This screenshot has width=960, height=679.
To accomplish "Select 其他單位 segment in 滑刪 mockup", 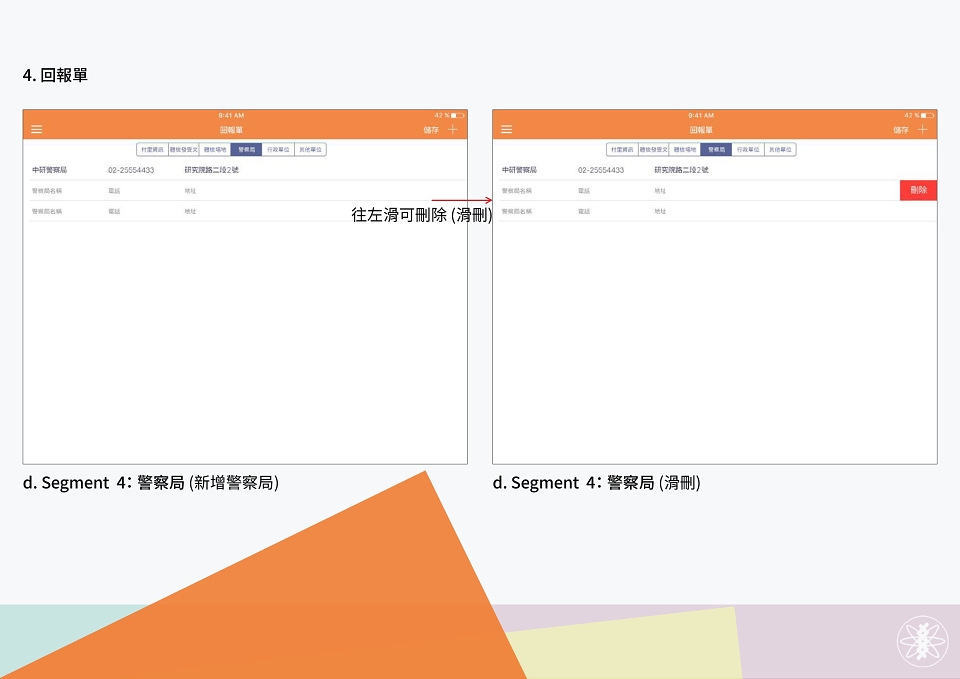I will click(780, 149).
